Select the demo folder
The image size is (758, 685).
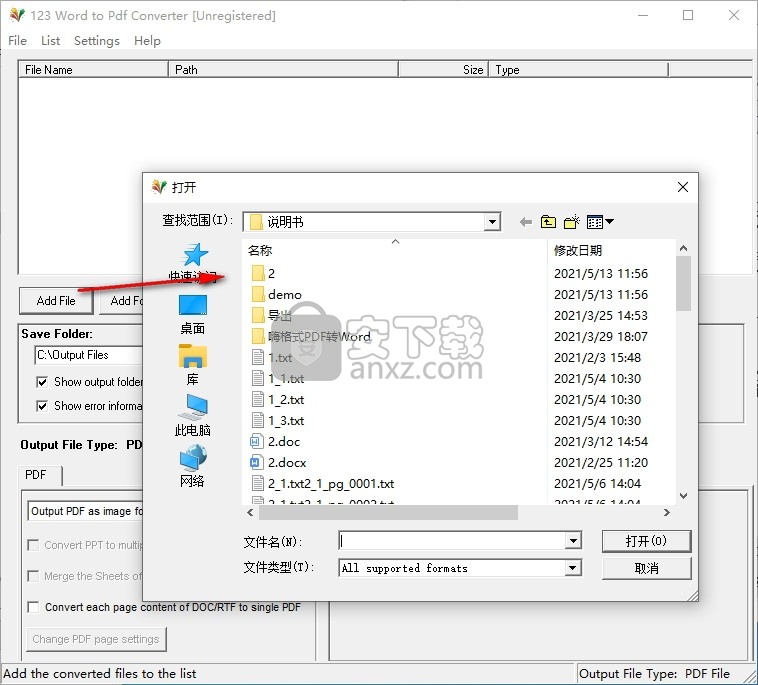point(277,294)
